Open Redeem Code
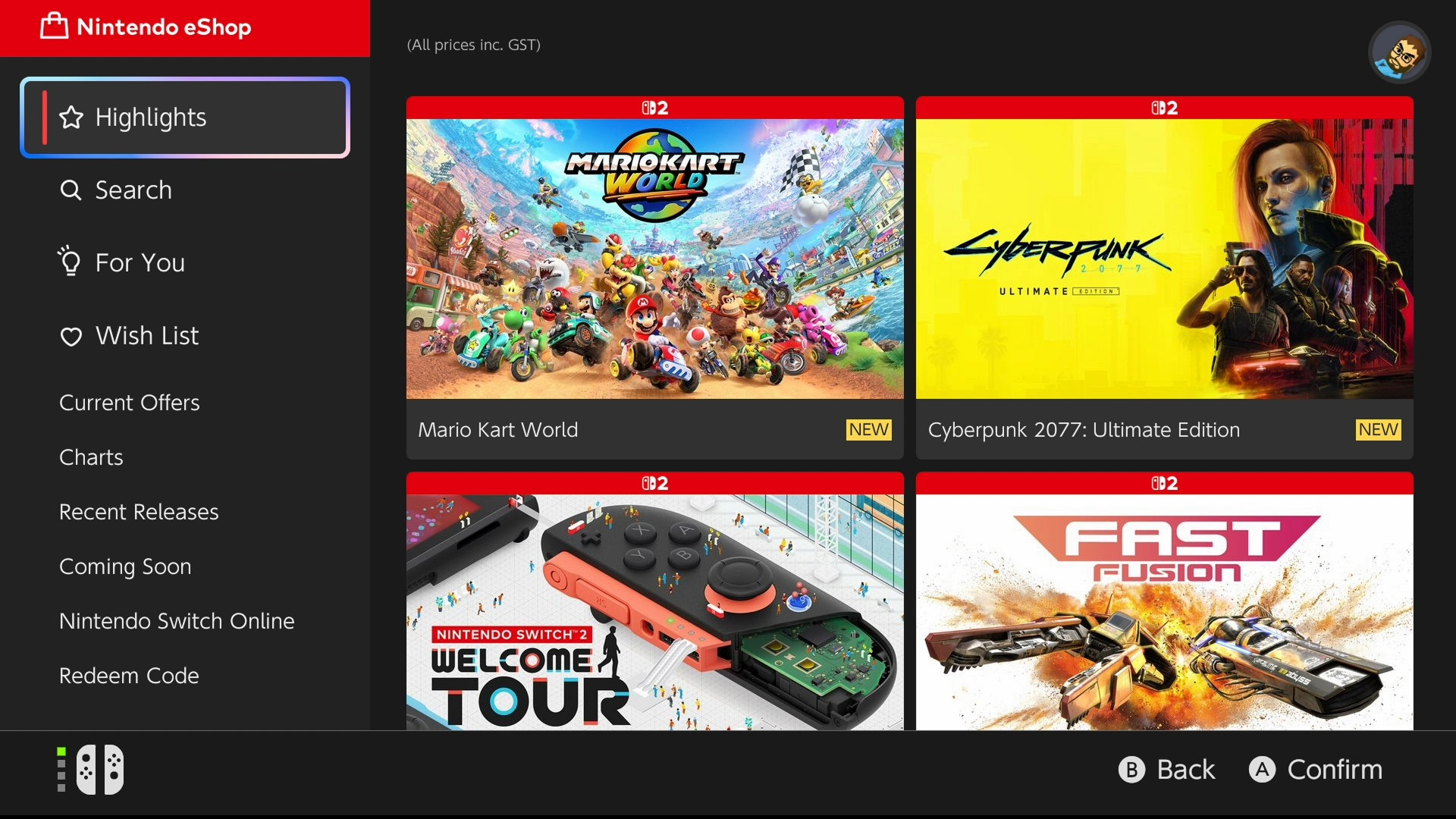The image size is (1456, 819). [x=129, y=676]
